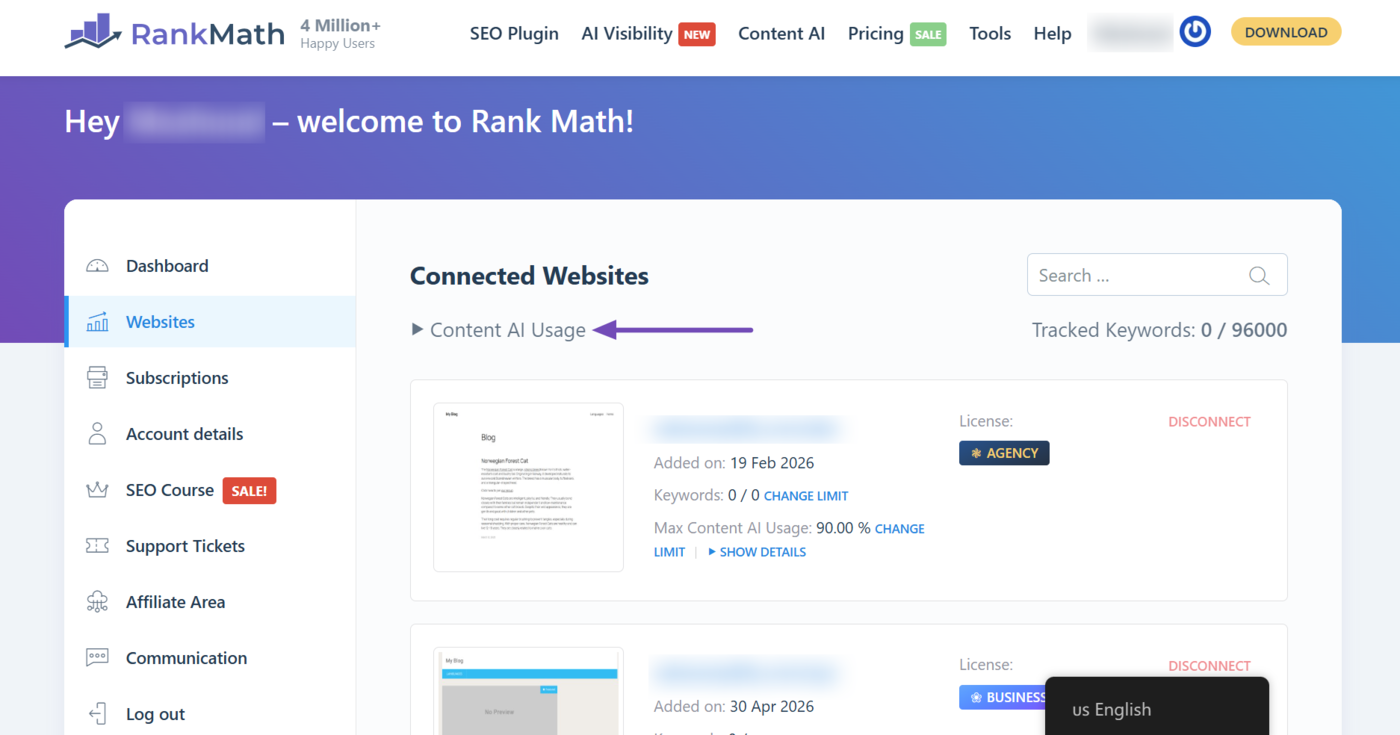
Task: Click the SALE badge beside Pricing
Action: [928, 34]
